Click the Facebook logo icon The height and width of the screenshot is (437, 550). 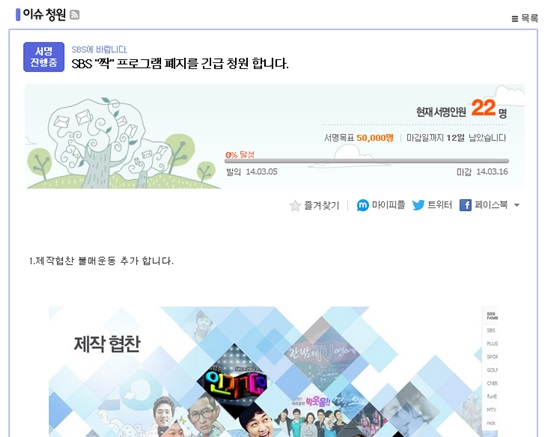point(465,205)
